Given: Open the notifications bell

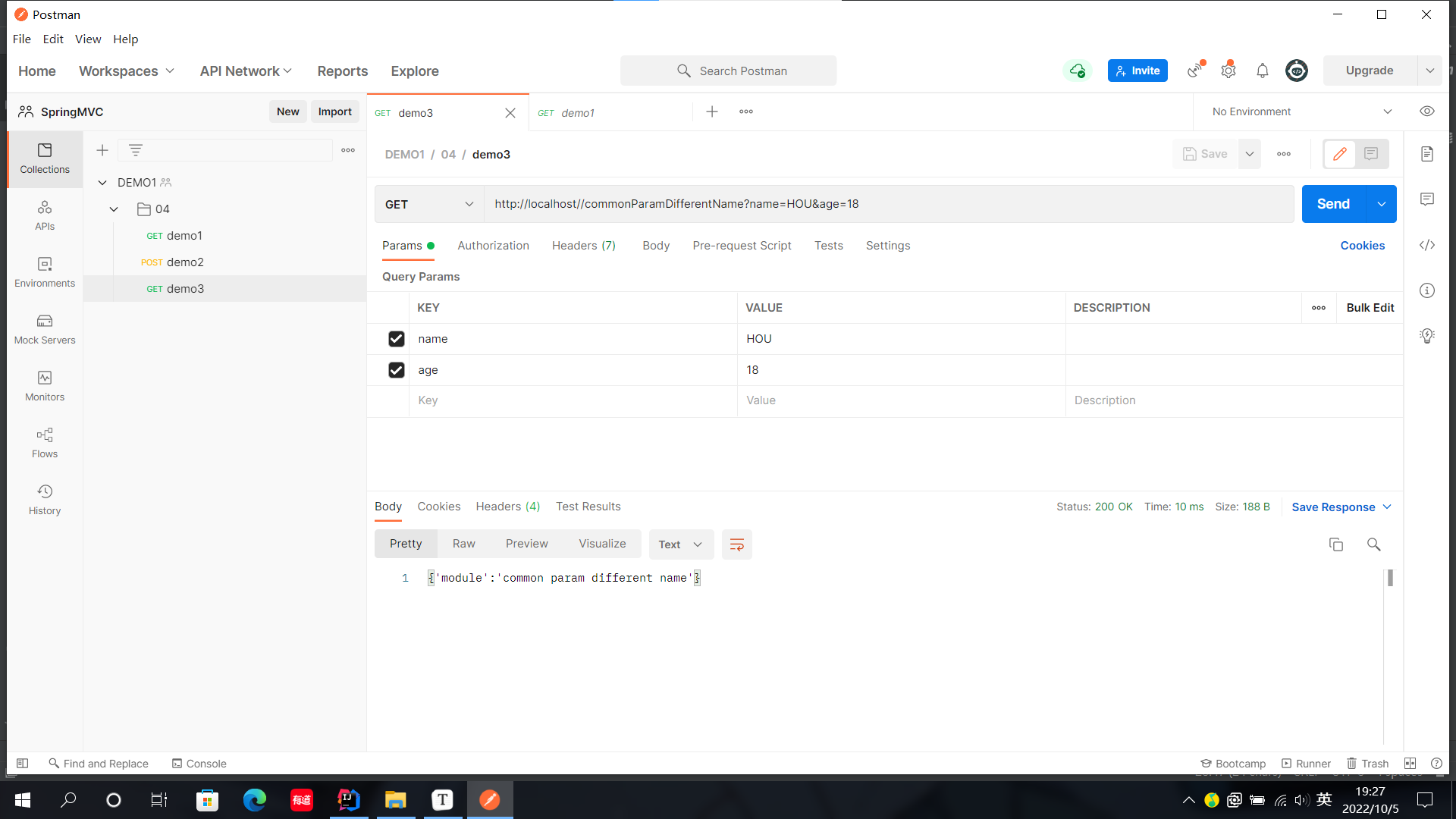Looking at the screenshot, I should click(1263, 71).
